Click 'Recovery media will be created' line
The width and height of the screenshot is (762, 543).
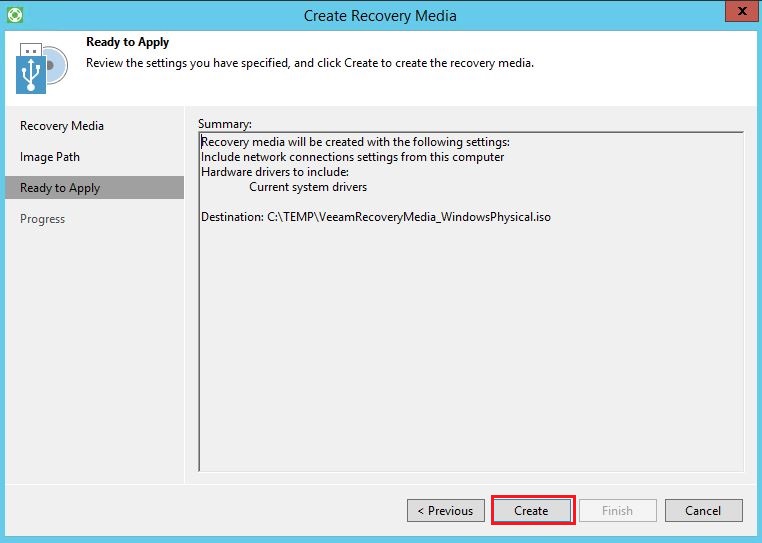pyautogui.click(x=355, y=142)
